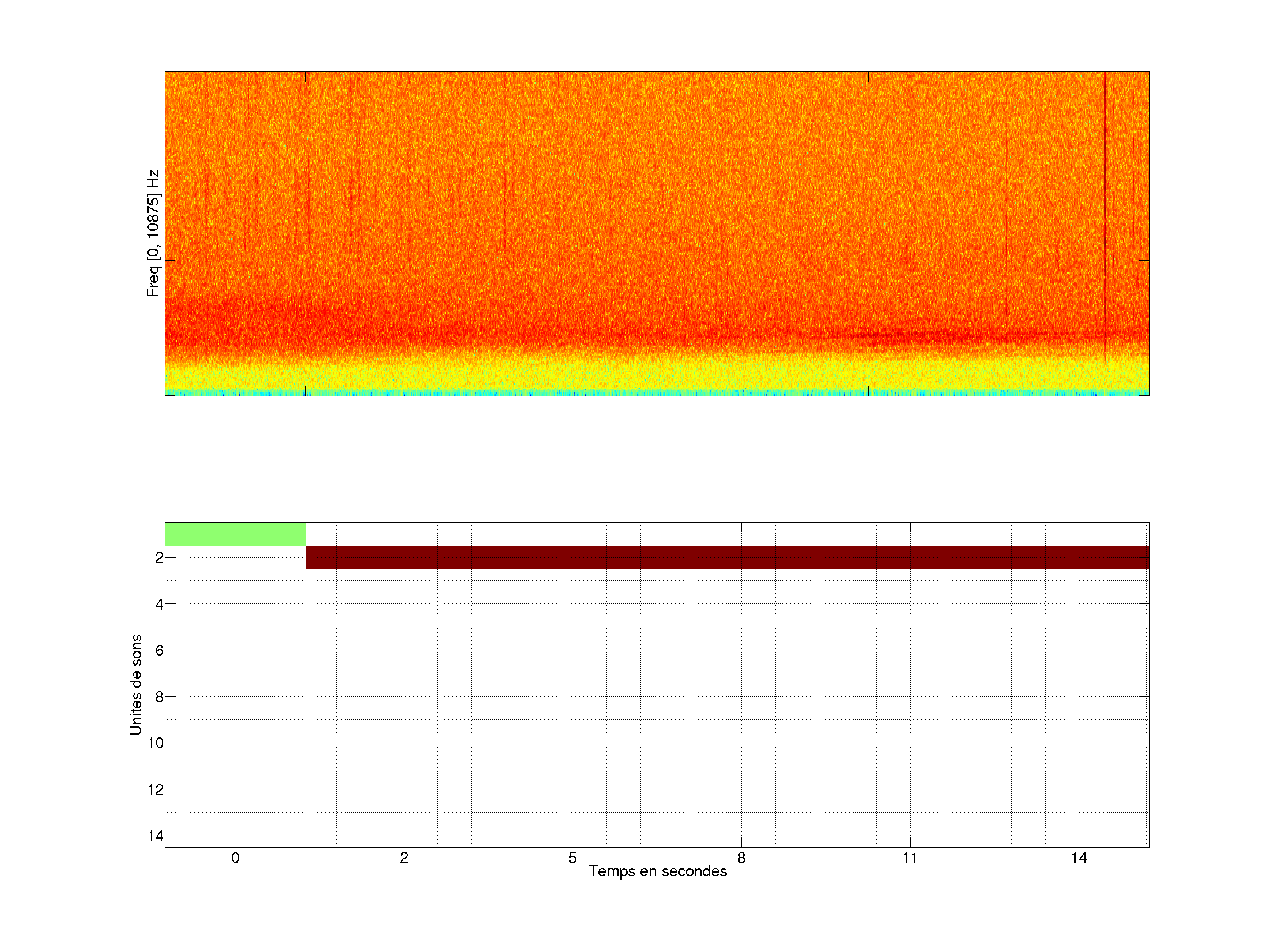Click the y-axis tick label 14
The height and width of the screenshot is (952, 1270).
[156, 836]
